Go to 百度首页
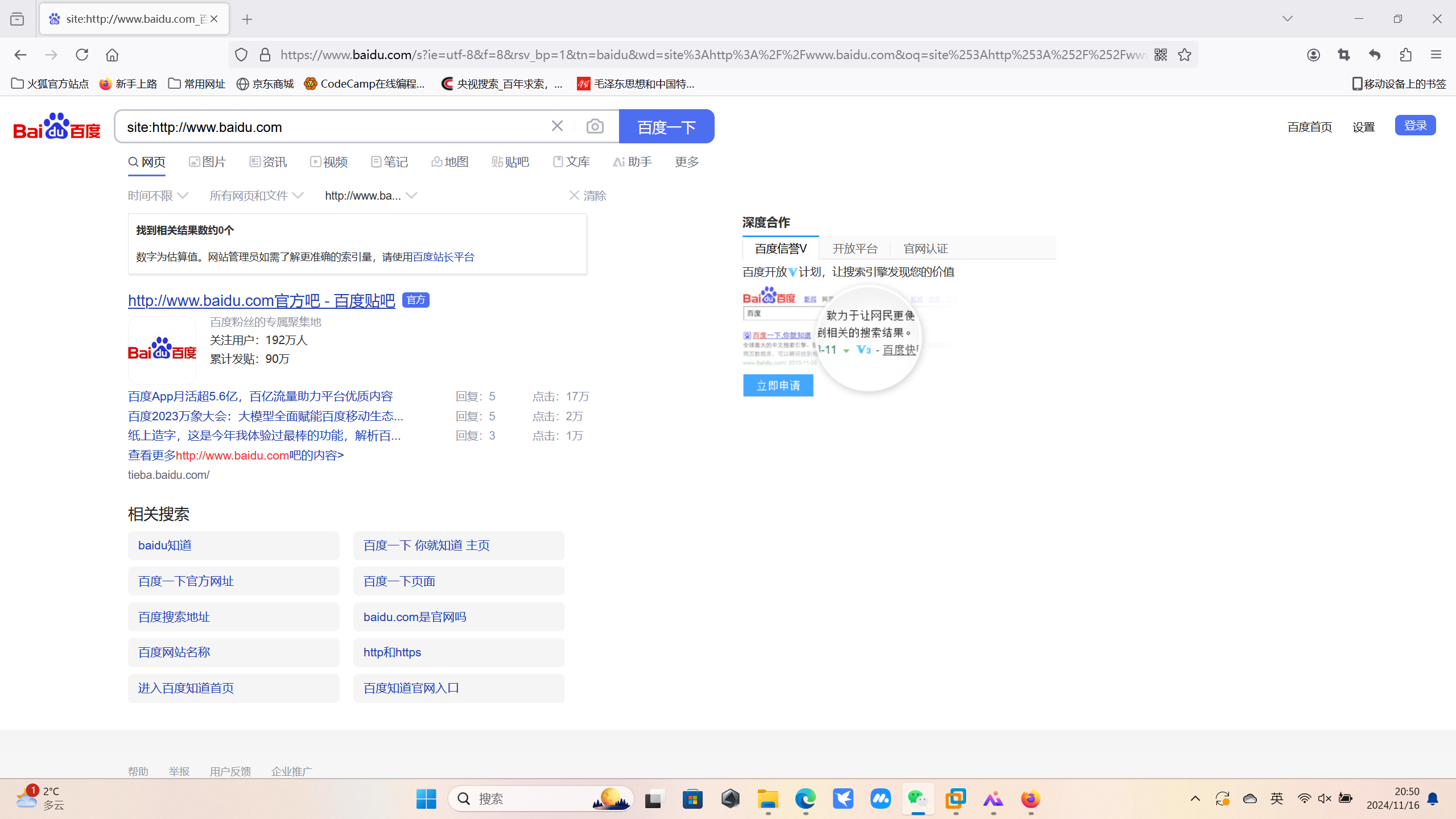 tap(1310, 127)
